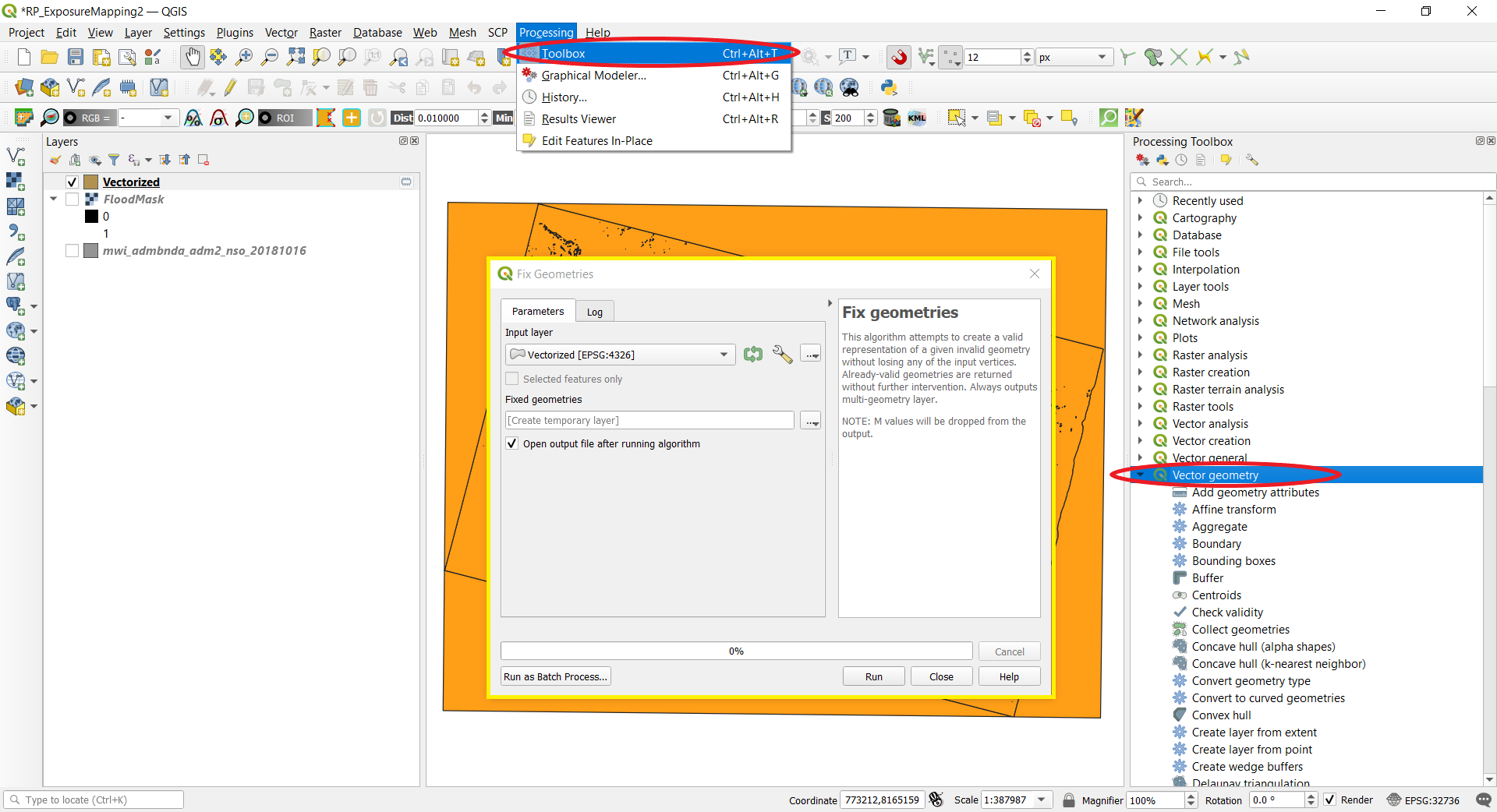Uncheck Vectorized layer visibility checkbox
The height and width of the screenshot is (812, 1497).
tap(70, 182)
